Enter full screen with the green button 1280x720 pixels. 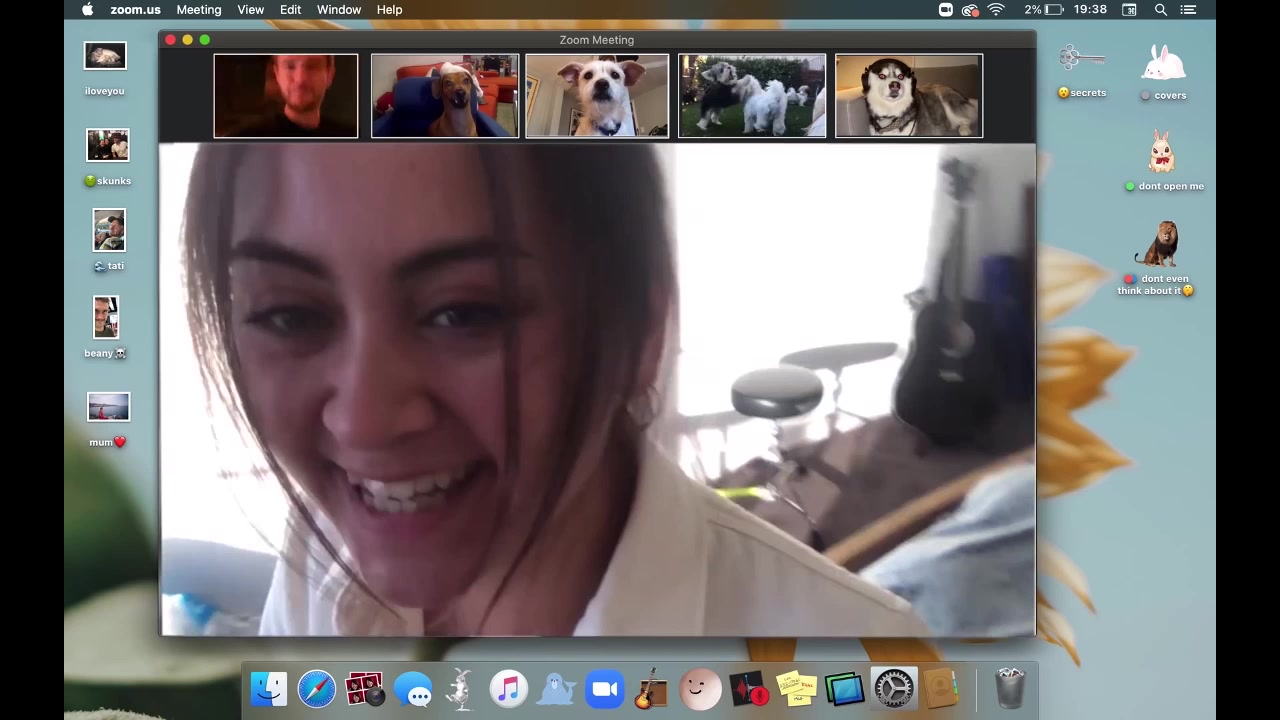click(204, 40)
